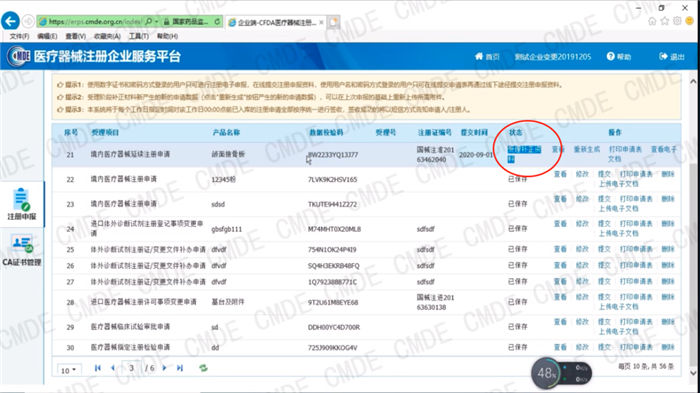
Task: Click the browser address bar URL
Action: (x=95, y=21)
